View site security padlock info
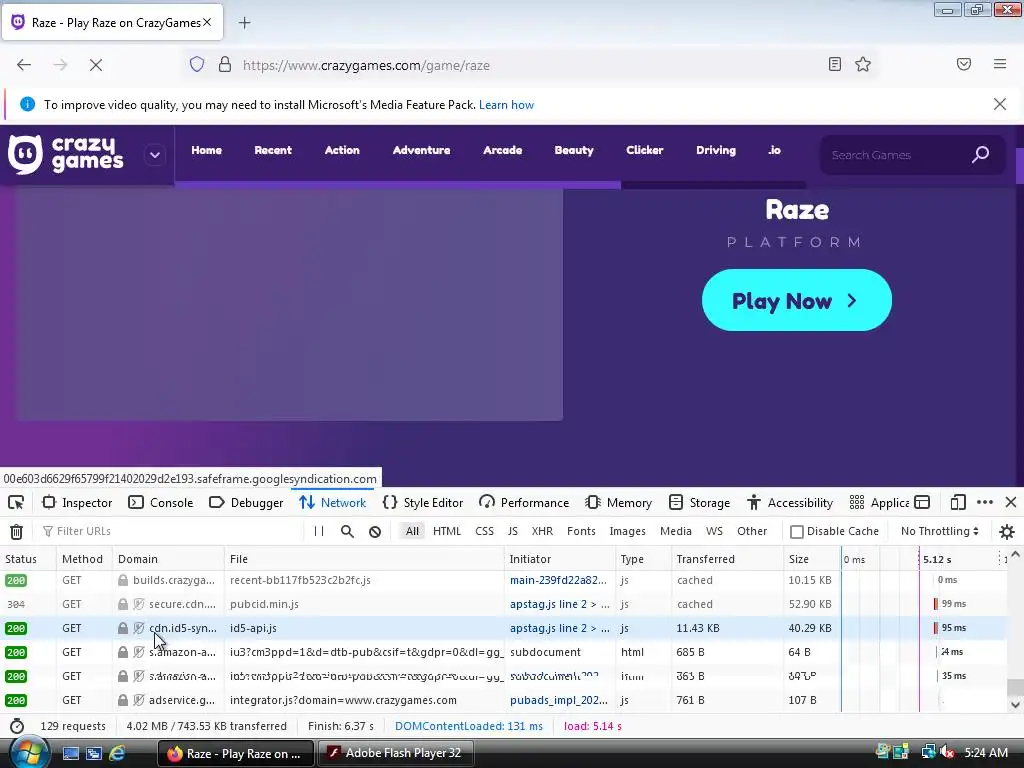The image size is (1024, 768). pyautogui.click(x=225, y=64)
